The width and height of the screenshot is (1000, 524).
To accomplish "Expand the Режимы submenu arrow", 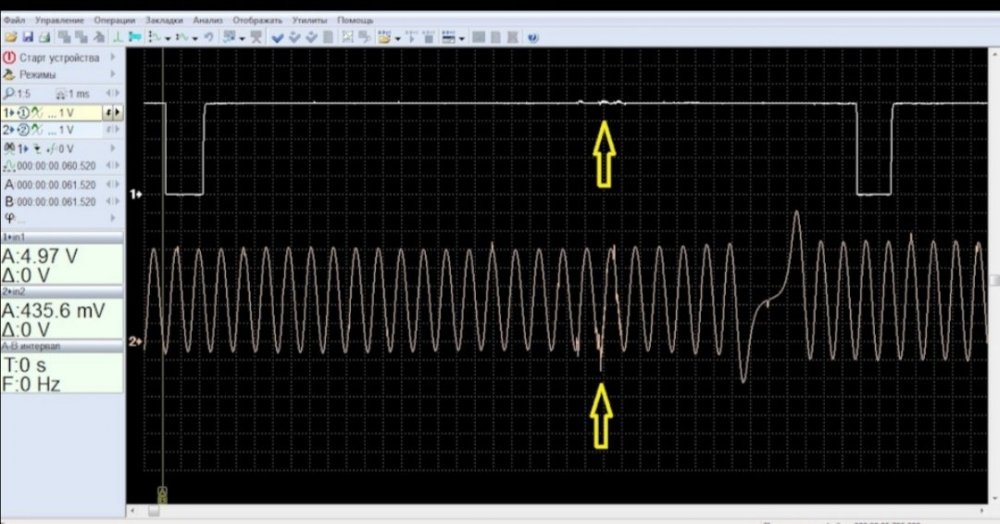I will (x=113, y=75).
